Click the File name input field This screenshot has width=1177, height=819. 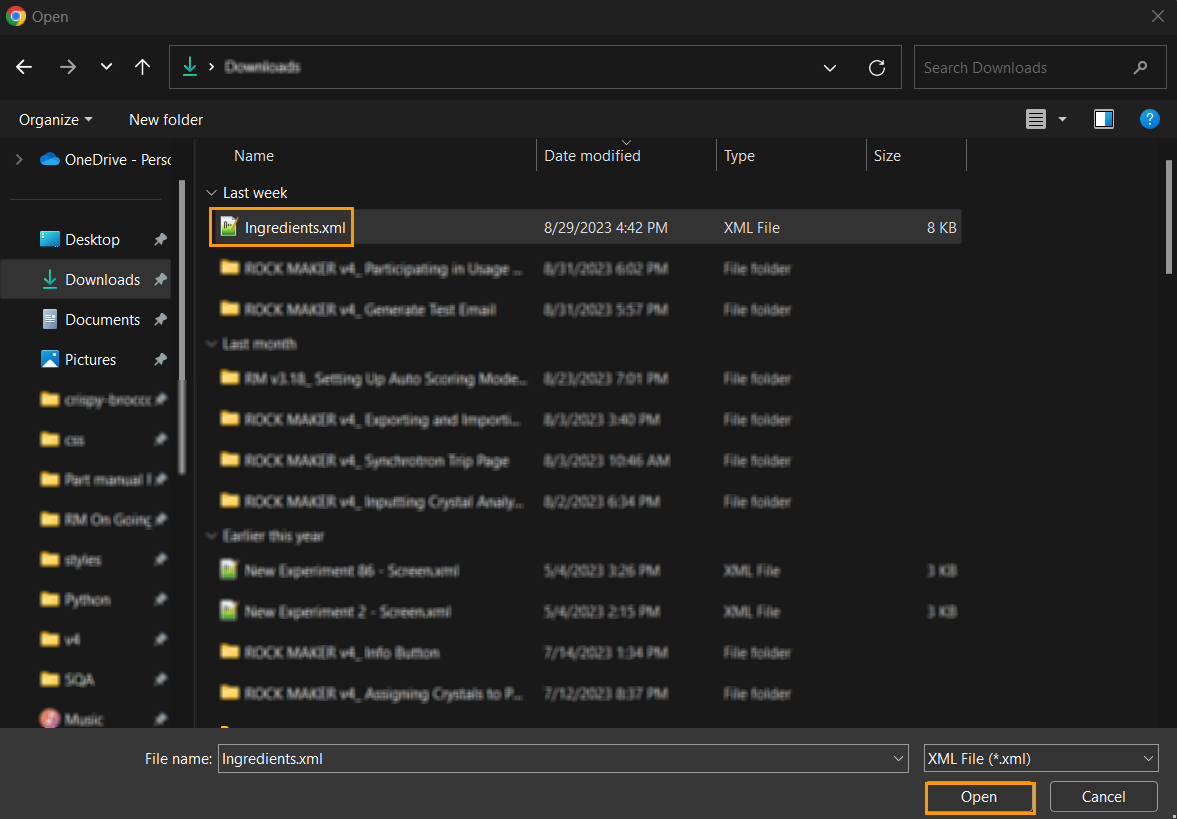pos(554,759)
